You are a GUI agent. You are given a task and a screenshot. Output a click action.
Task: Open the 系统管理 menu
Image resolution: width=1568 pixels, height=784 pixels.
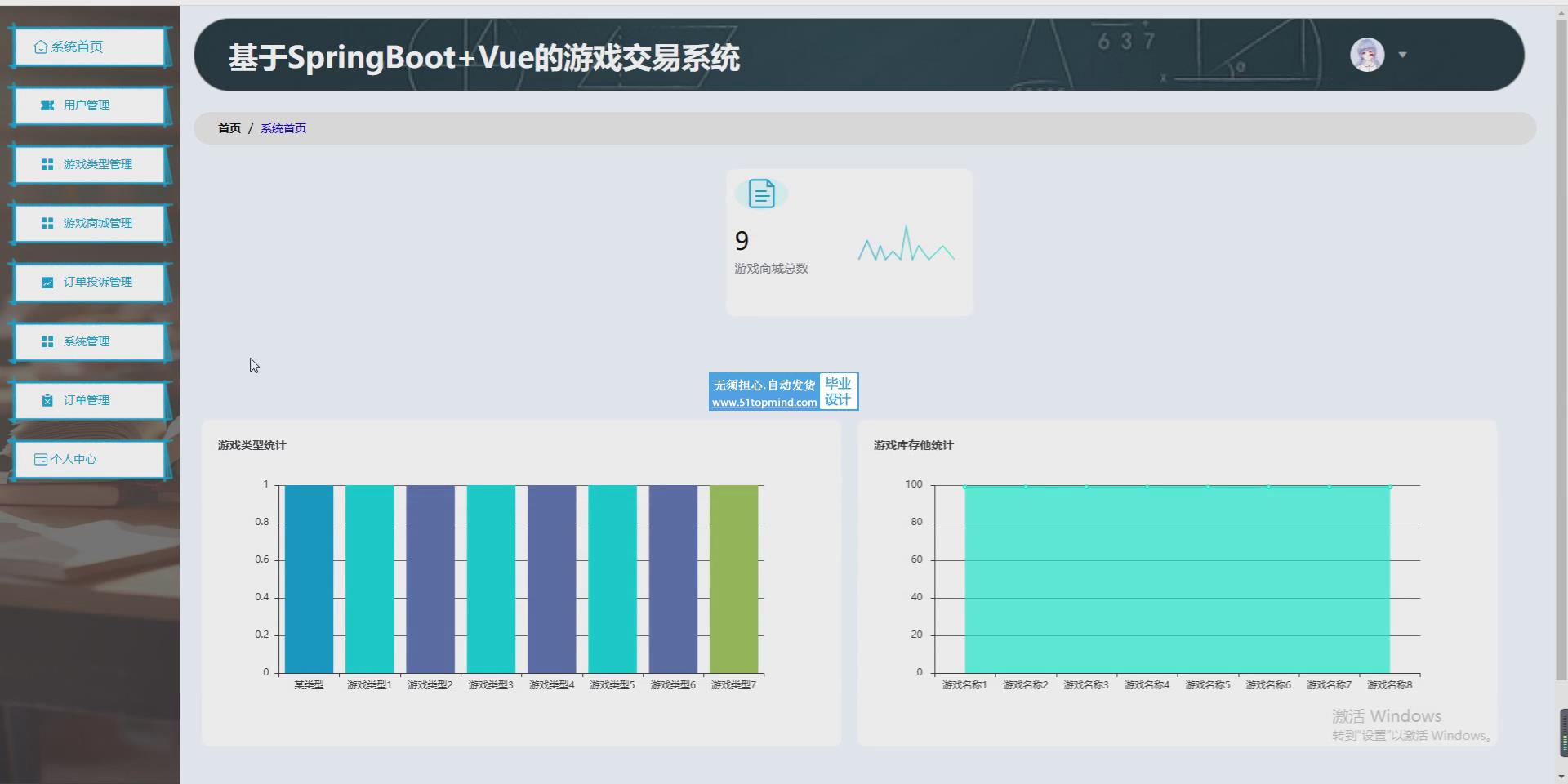pyautogui.click(x=87, y=341)
